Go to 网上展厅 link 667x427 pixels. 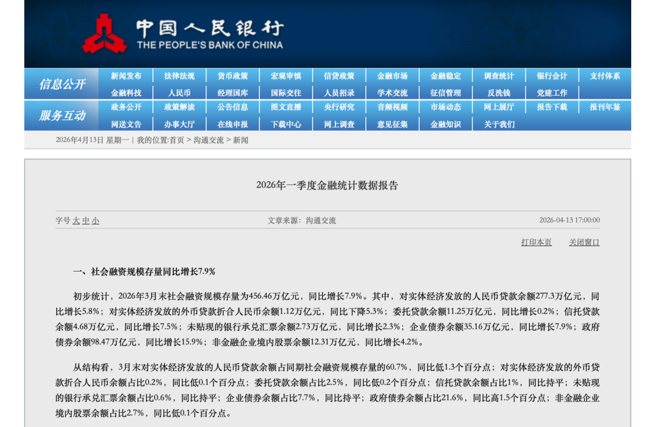498,107
